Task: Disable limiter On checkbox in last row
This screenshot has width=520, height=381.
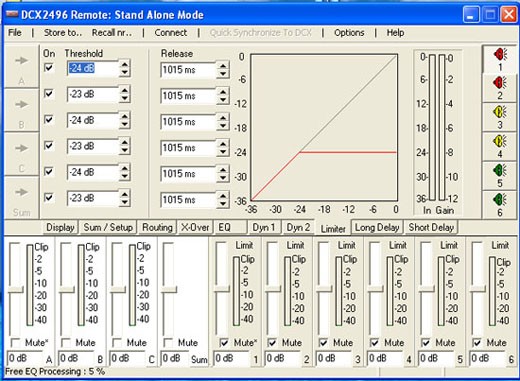Action: pos(49,198)
